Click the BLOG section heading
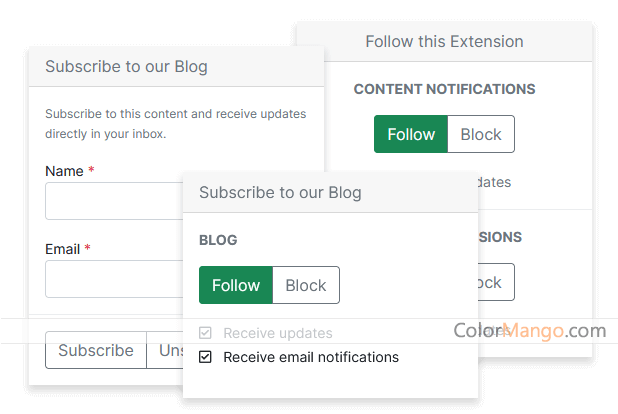618x414 pixels. pyautogui.click(x=218, y=240)
